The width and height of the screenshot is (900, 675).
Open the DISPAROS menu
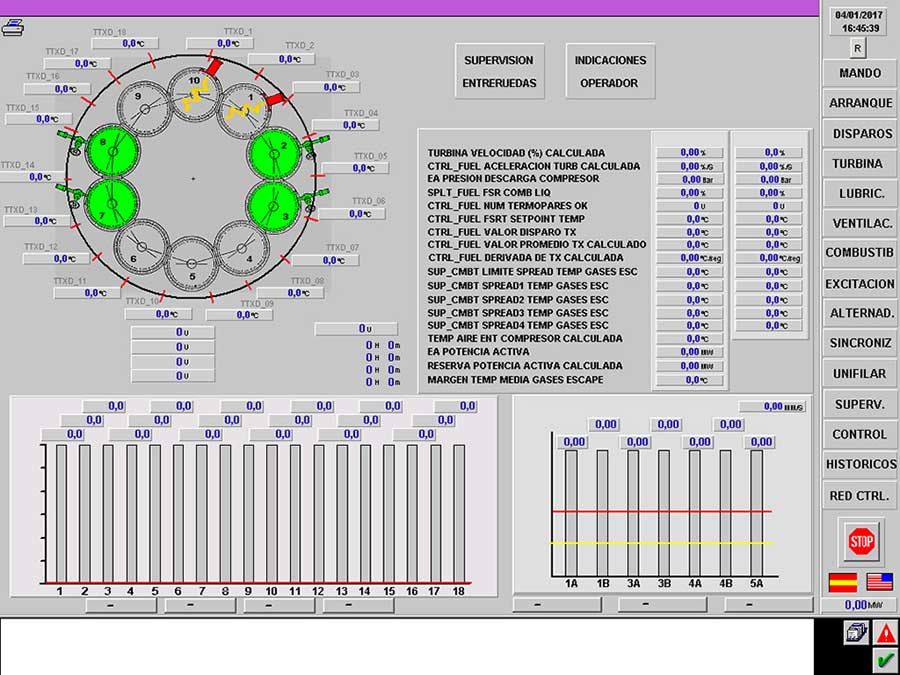pos(859,134)
